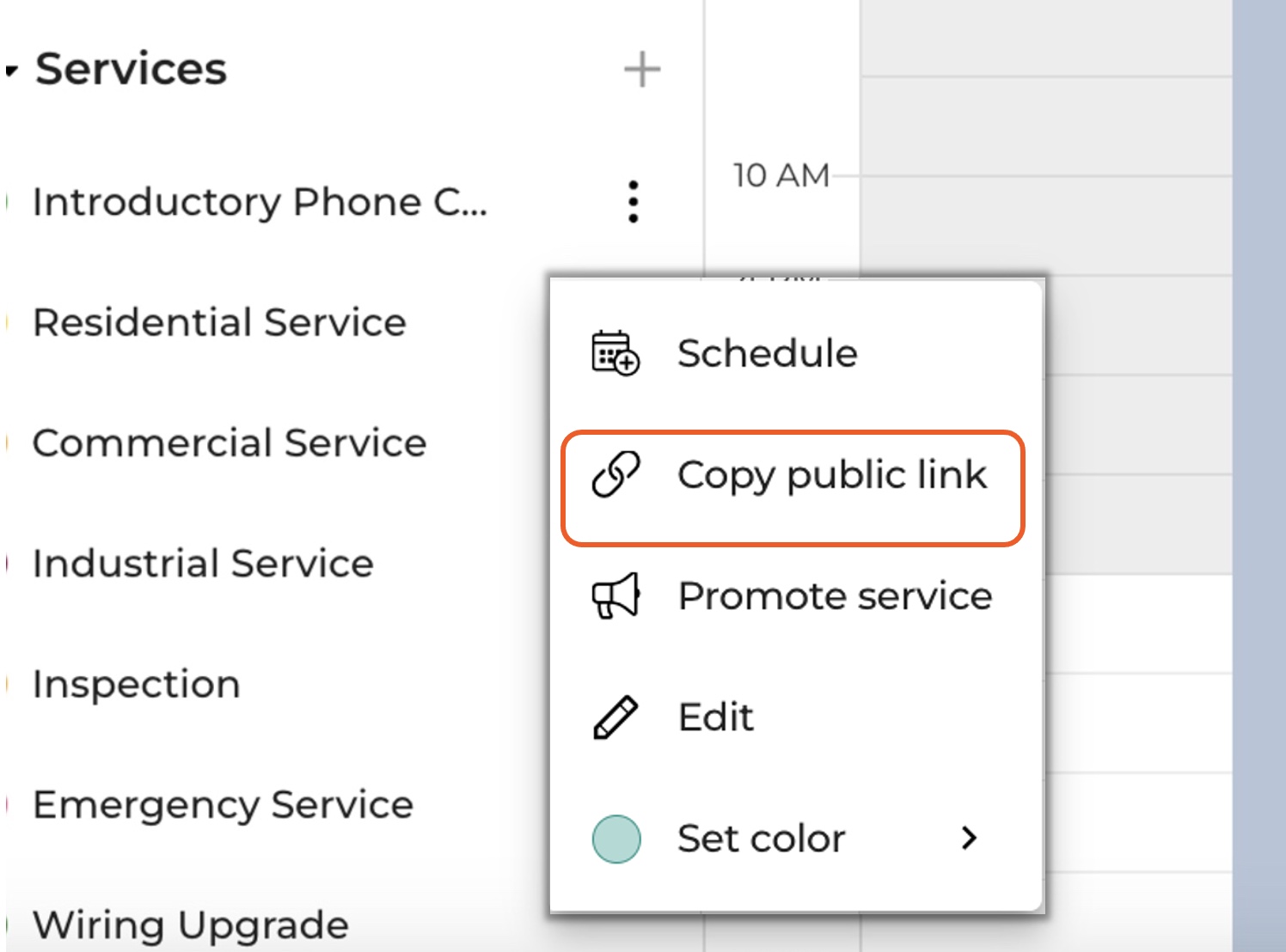
Task: Click the calendar icon beside Schedule
Action: 615,353
